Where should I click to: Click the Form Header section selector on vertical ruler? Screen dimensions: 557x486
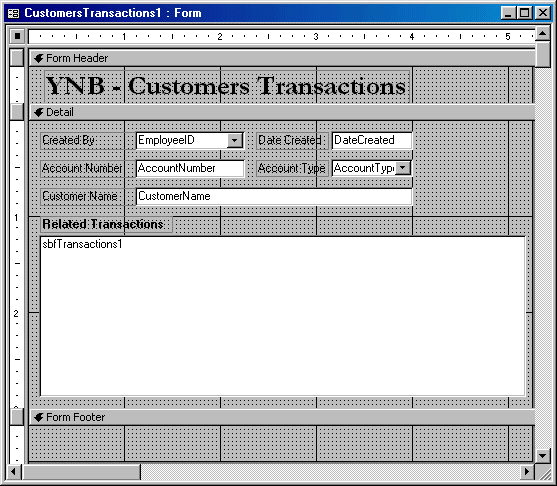pos(17,58)
